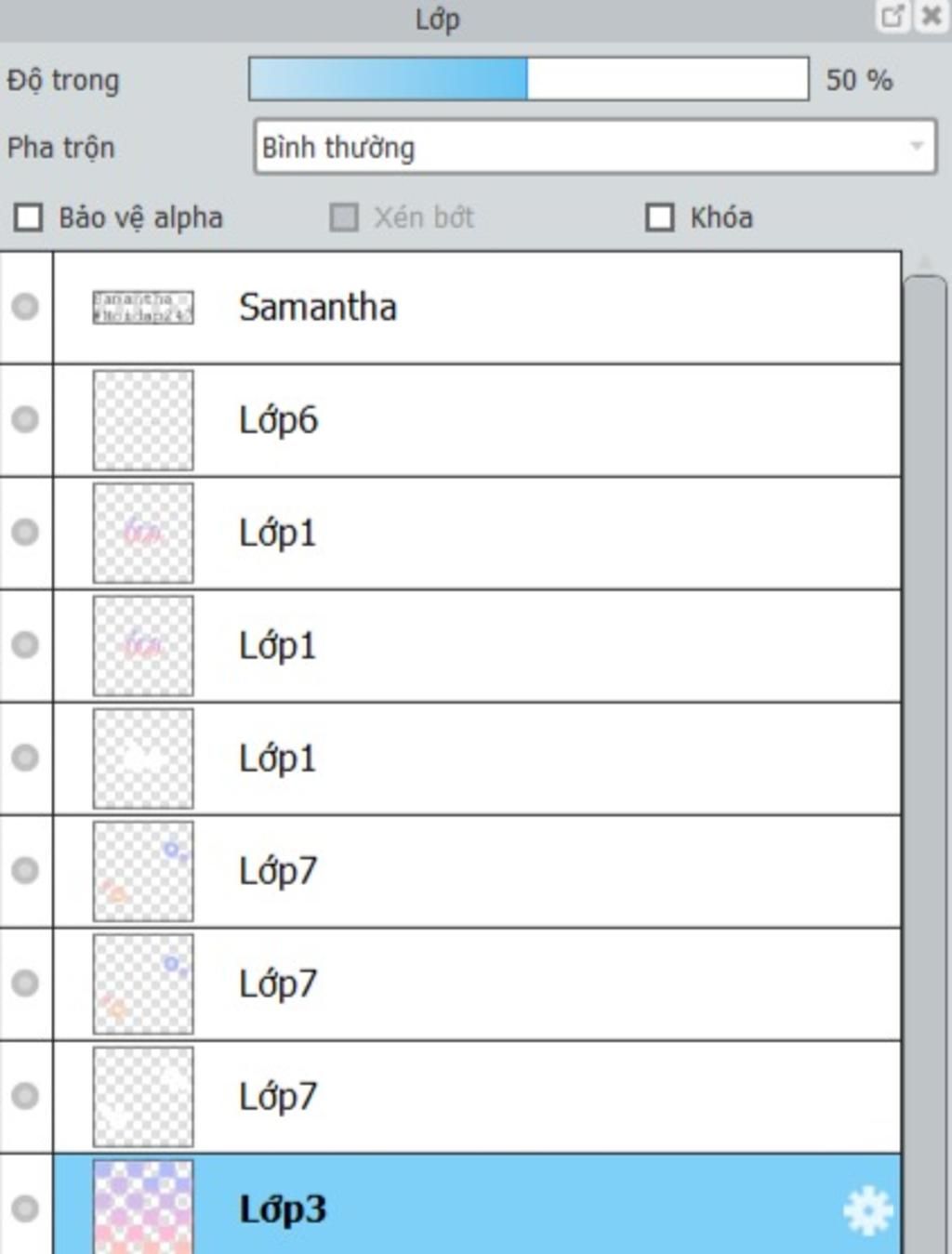952x1254 pixels.
Task: Select the Samantha layer row
Action: (478, 308)
